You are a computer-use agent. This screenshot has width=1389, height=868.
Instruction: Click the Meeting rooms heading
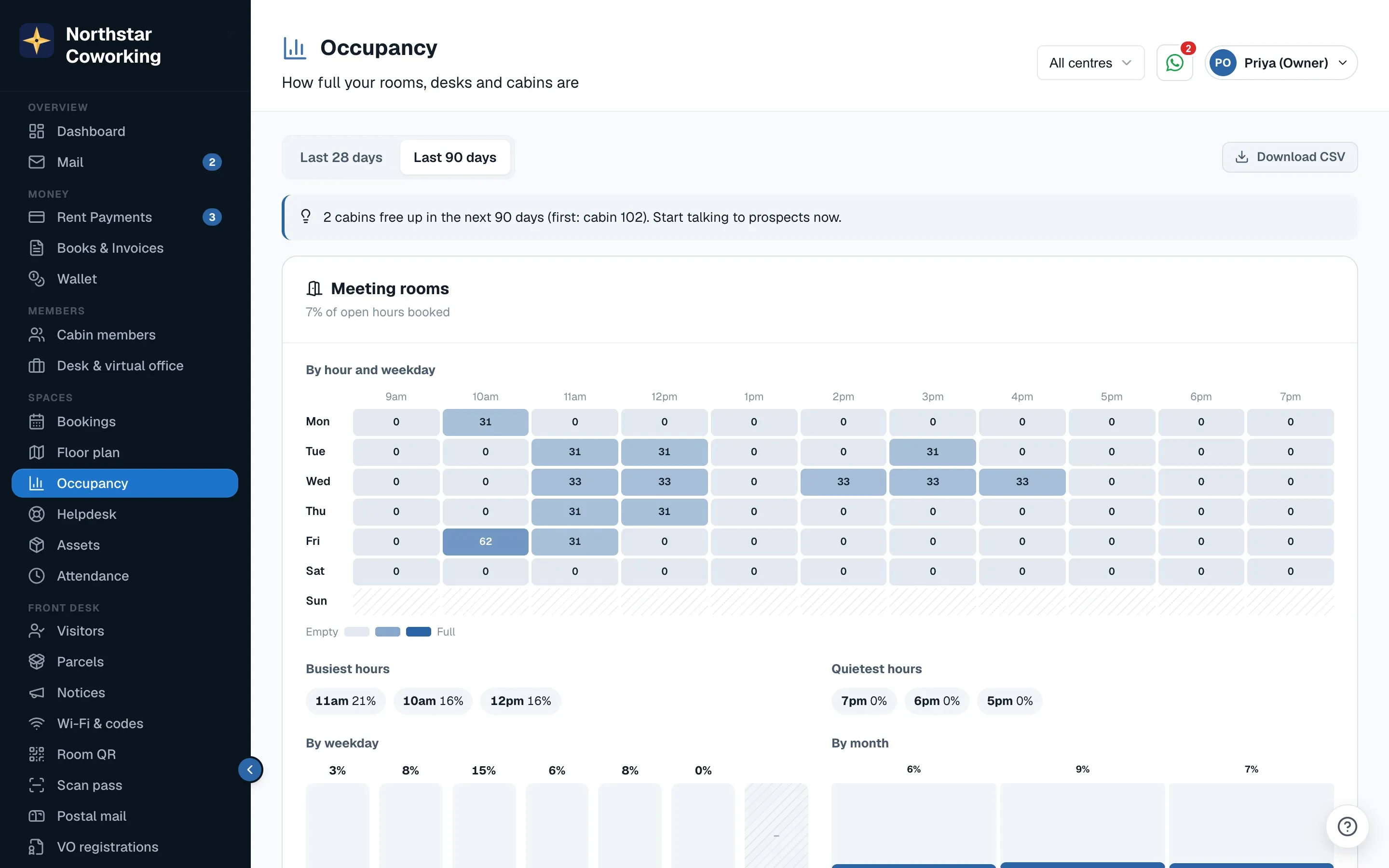[x=390, y=288]
